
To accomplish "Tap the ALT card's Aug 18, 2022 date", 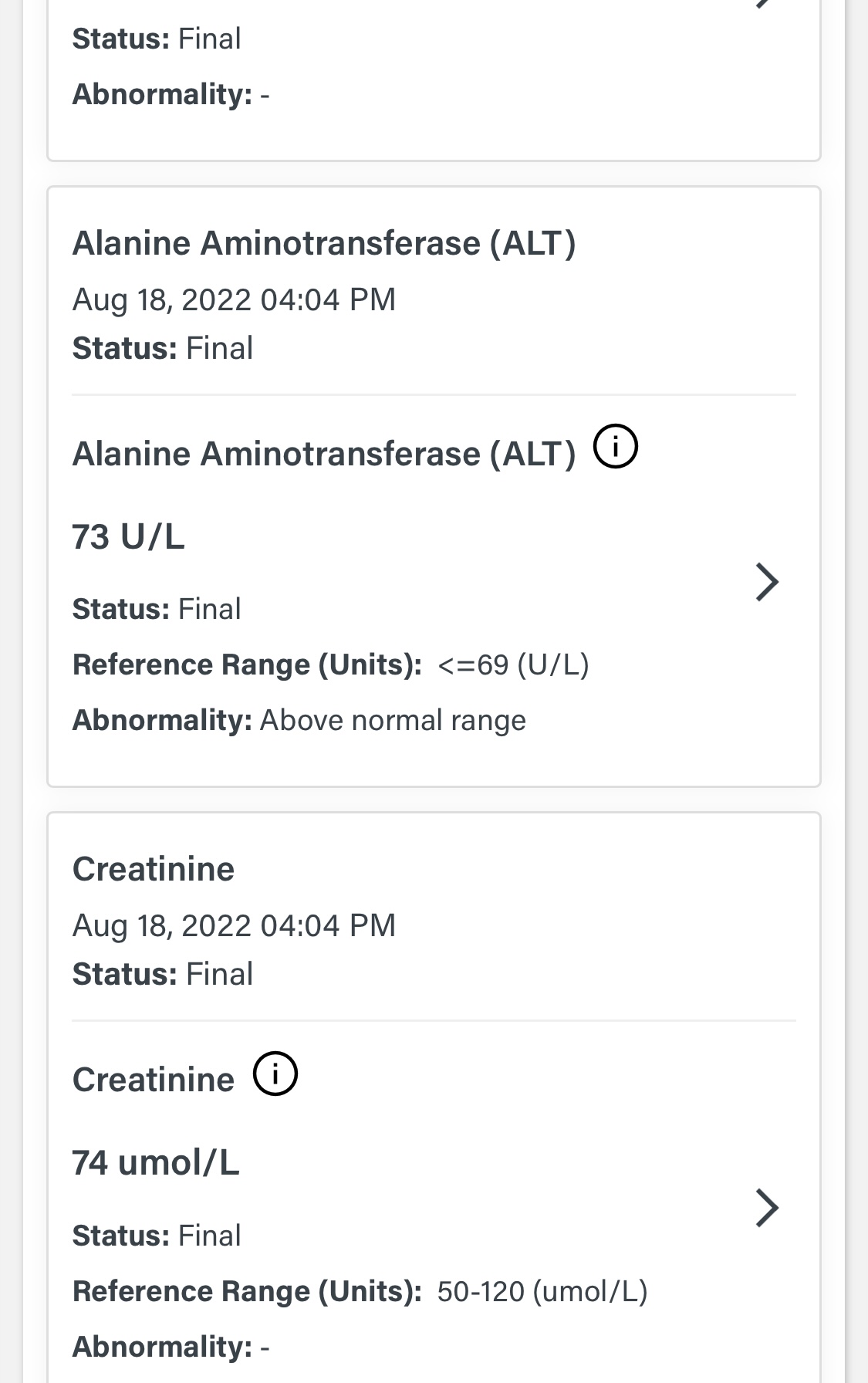I will 234,299.
